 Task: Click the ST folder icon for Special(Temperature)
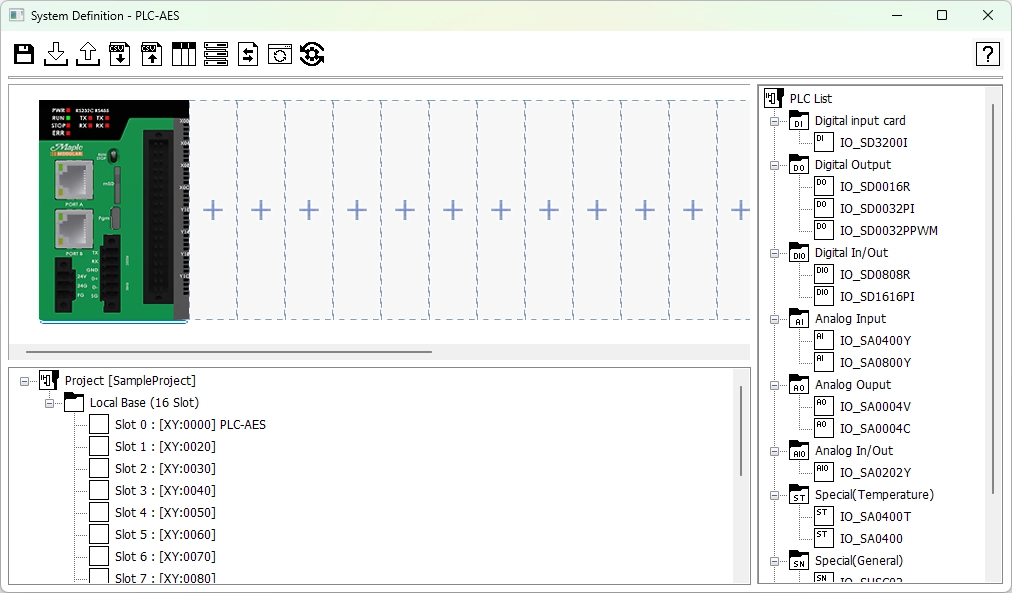click(x=798, y=495)
